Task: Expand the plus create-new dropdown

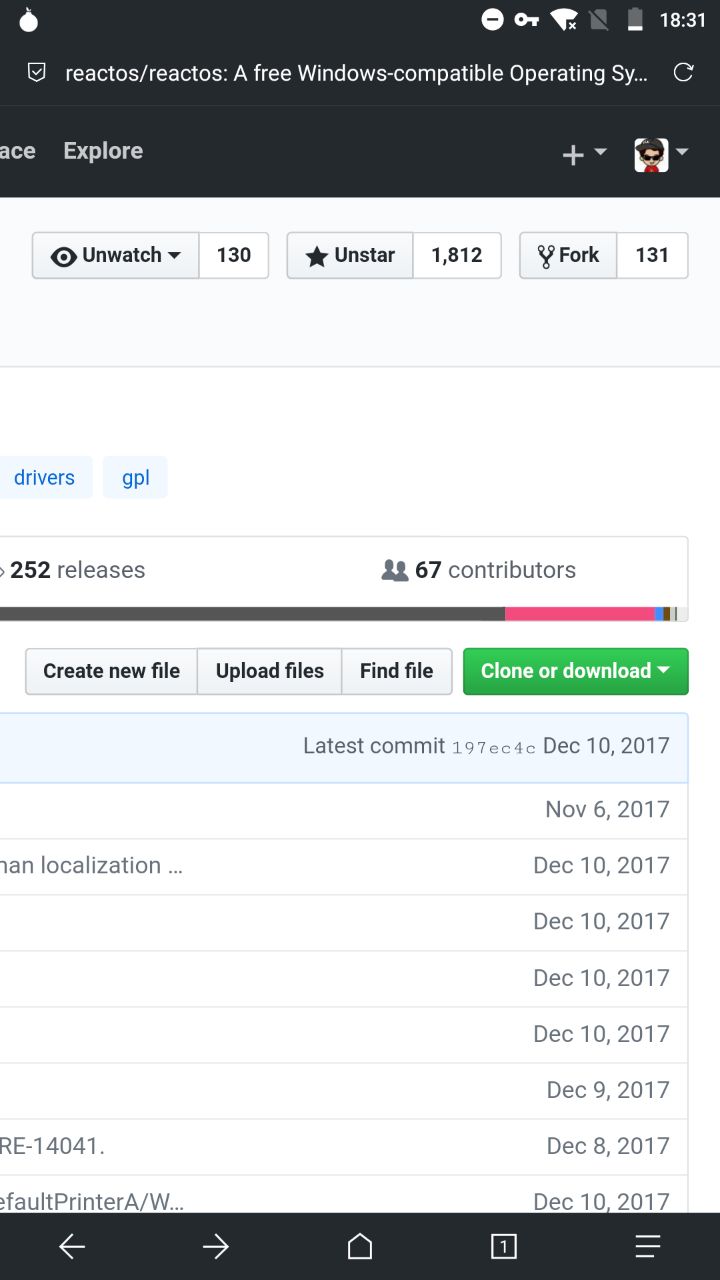Action: [x=584, y=153]
